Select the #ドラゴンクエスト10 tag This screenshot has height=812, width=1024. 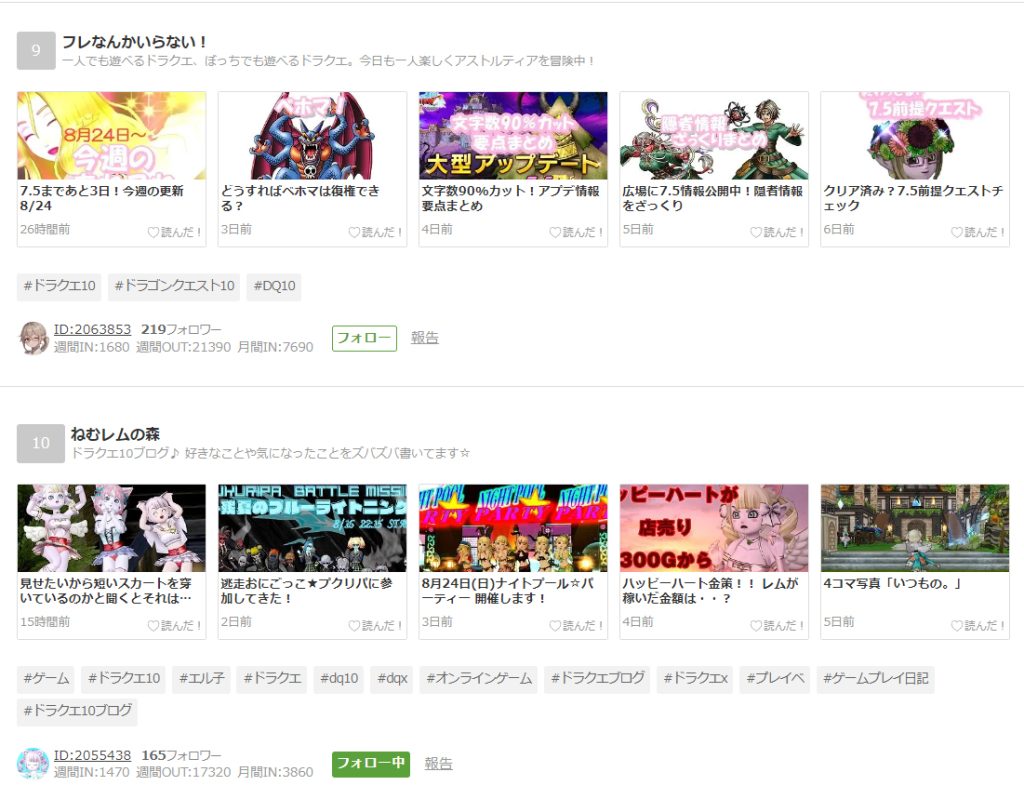tap(174, 286)
